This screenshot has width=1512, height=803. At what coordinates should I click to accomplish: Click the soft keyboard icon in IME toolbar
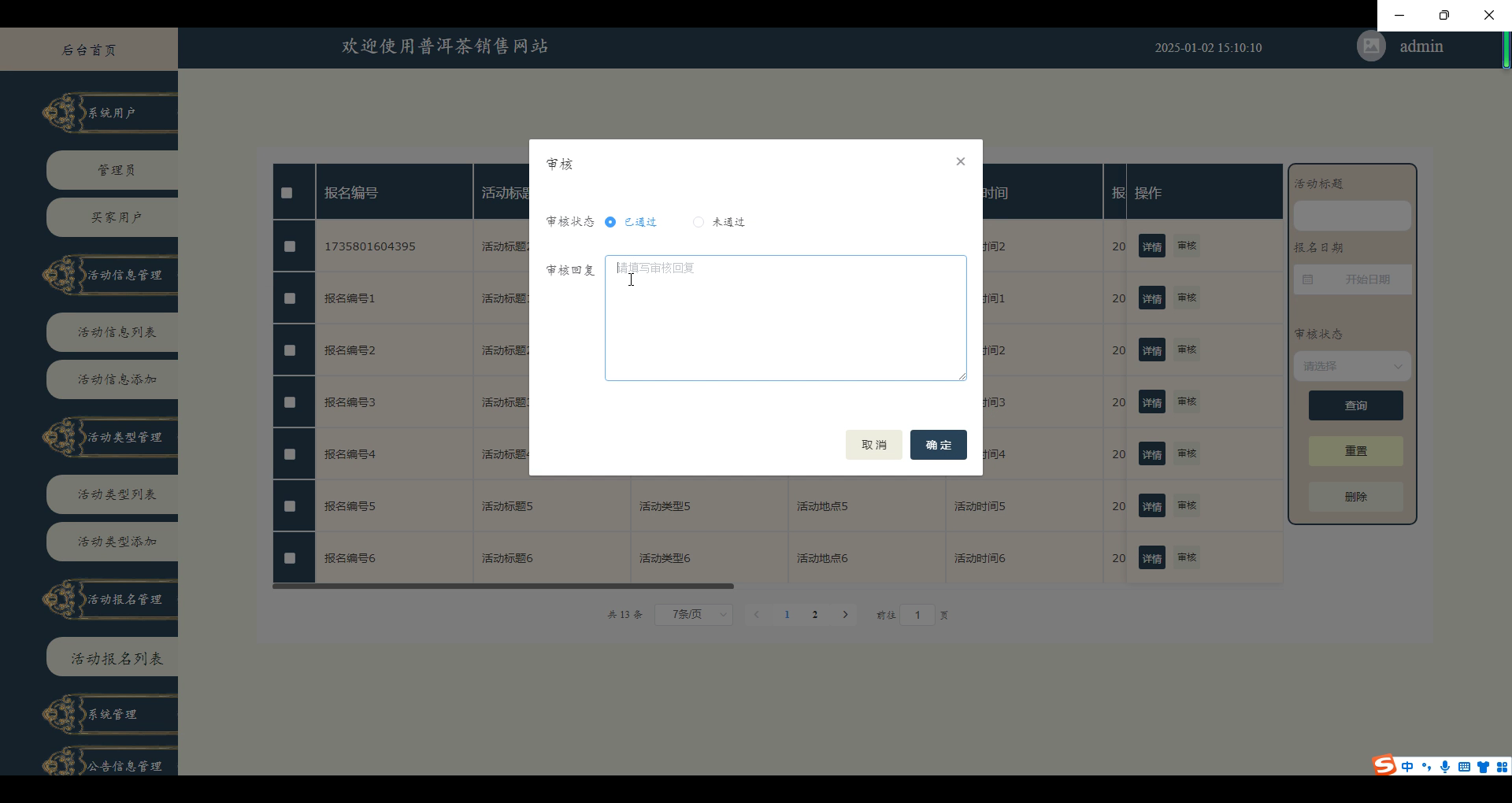pyautogui.click(x=1464, y=767)
